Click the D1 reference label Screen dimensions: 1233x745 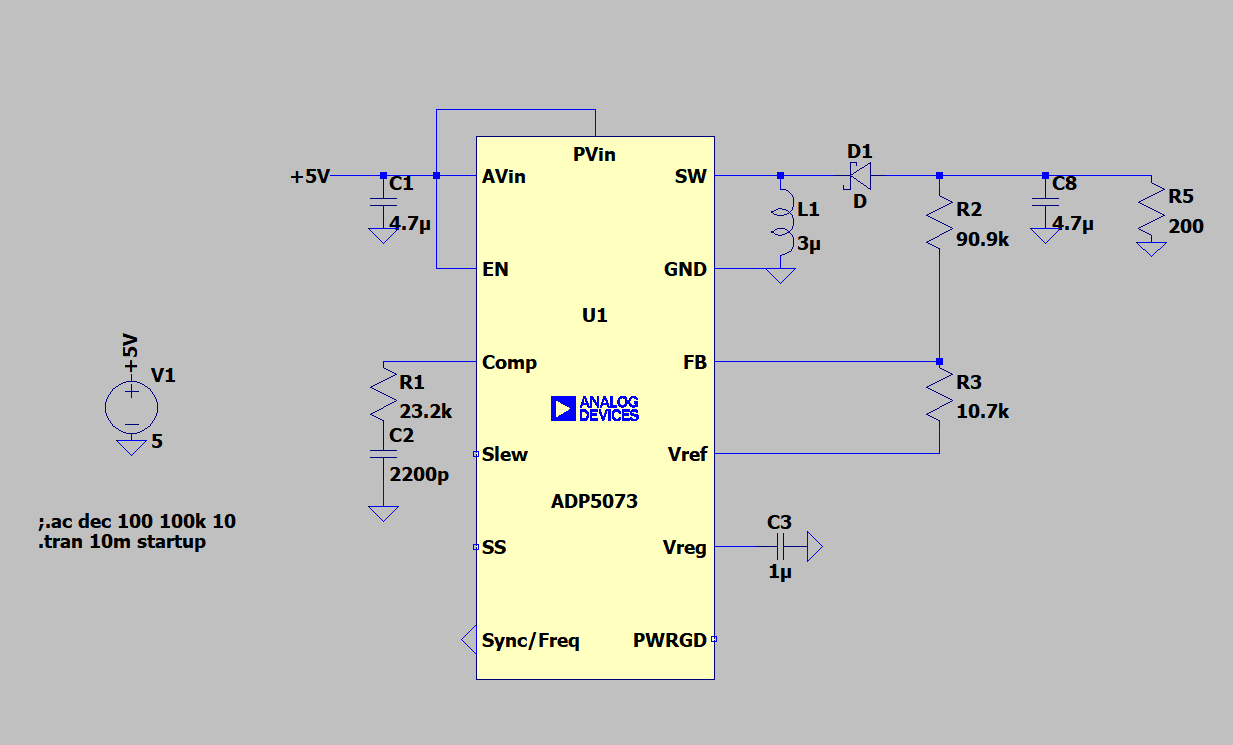pyautogui.click(x=859, y=152)
